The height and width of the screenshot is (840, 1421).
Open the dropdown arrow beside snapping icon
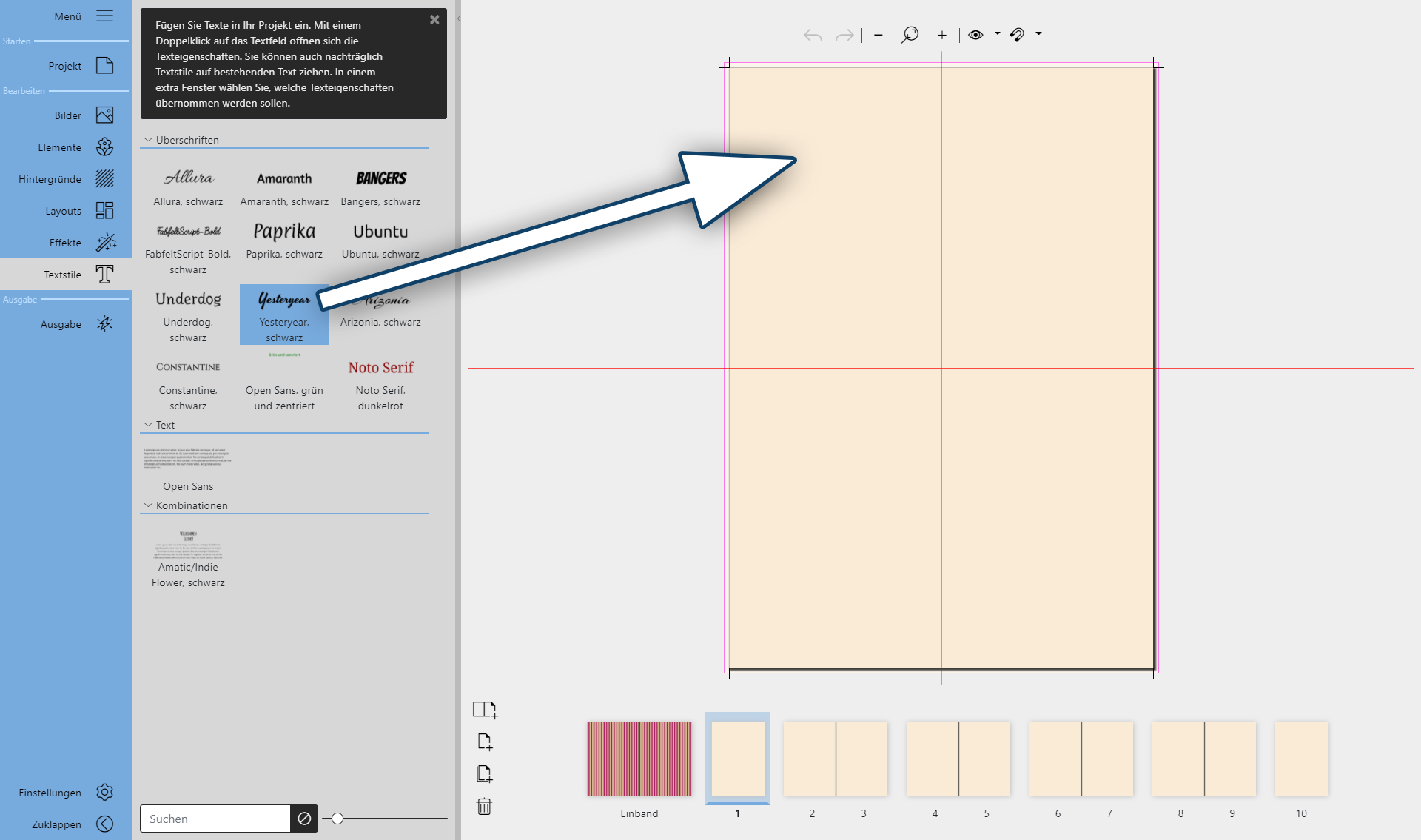(1038, 33)
